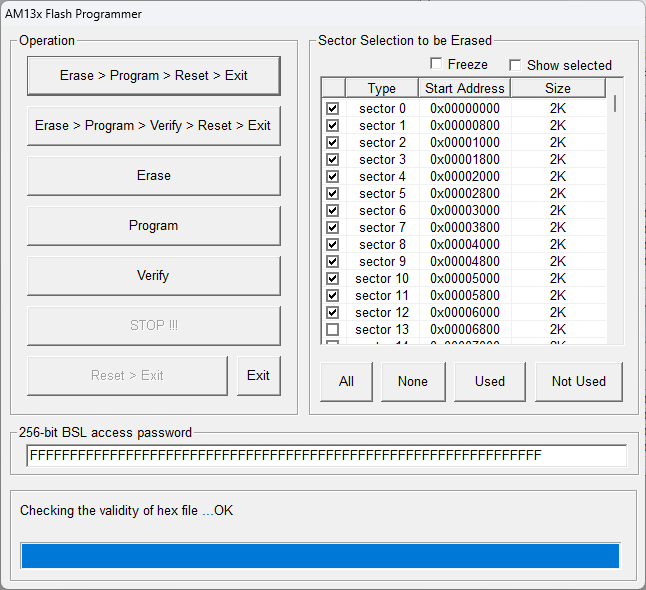Click Erase > Program > Reset > Exit button

point(154,76)
